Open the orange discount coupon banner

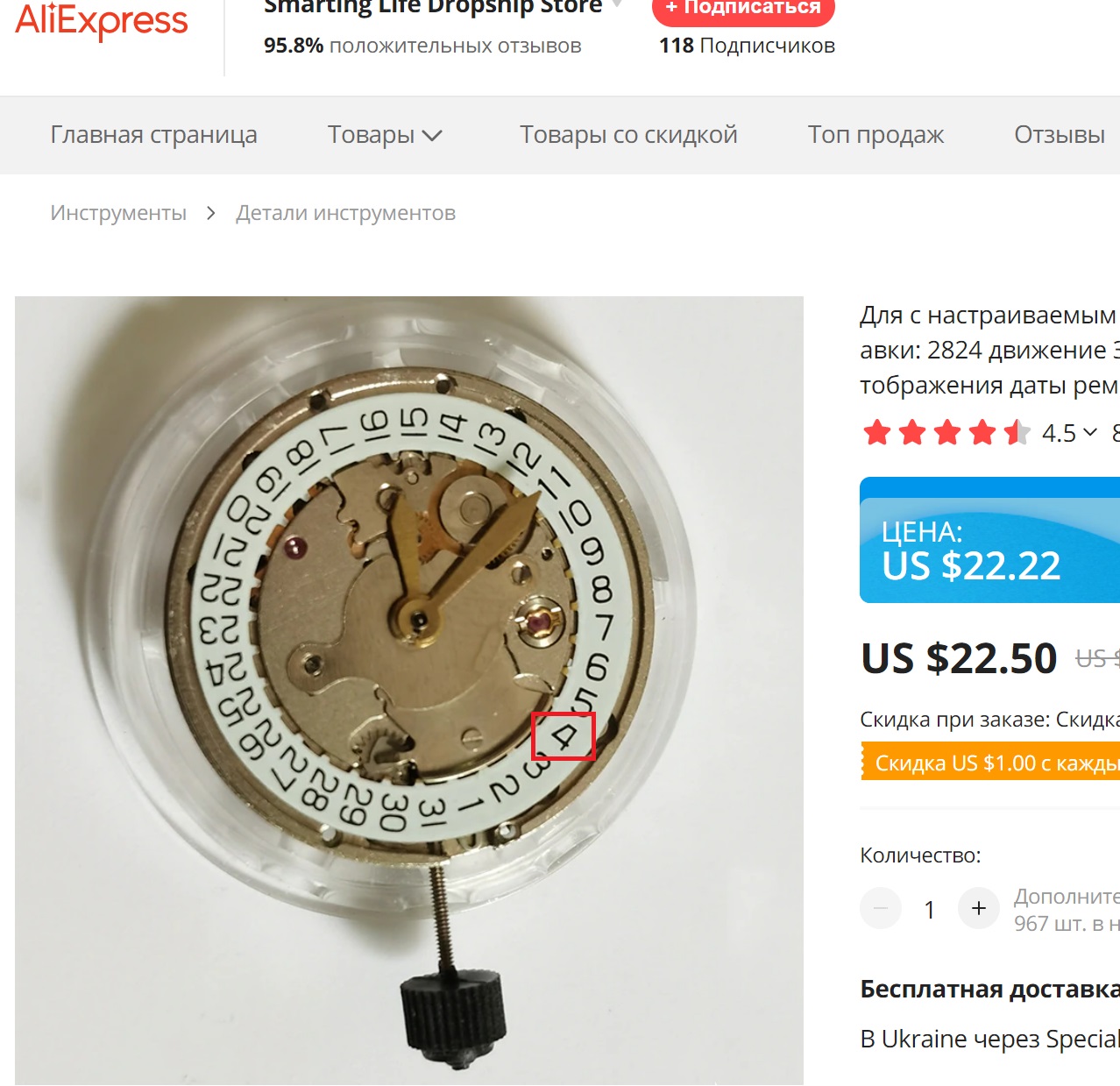click(990, 763)
